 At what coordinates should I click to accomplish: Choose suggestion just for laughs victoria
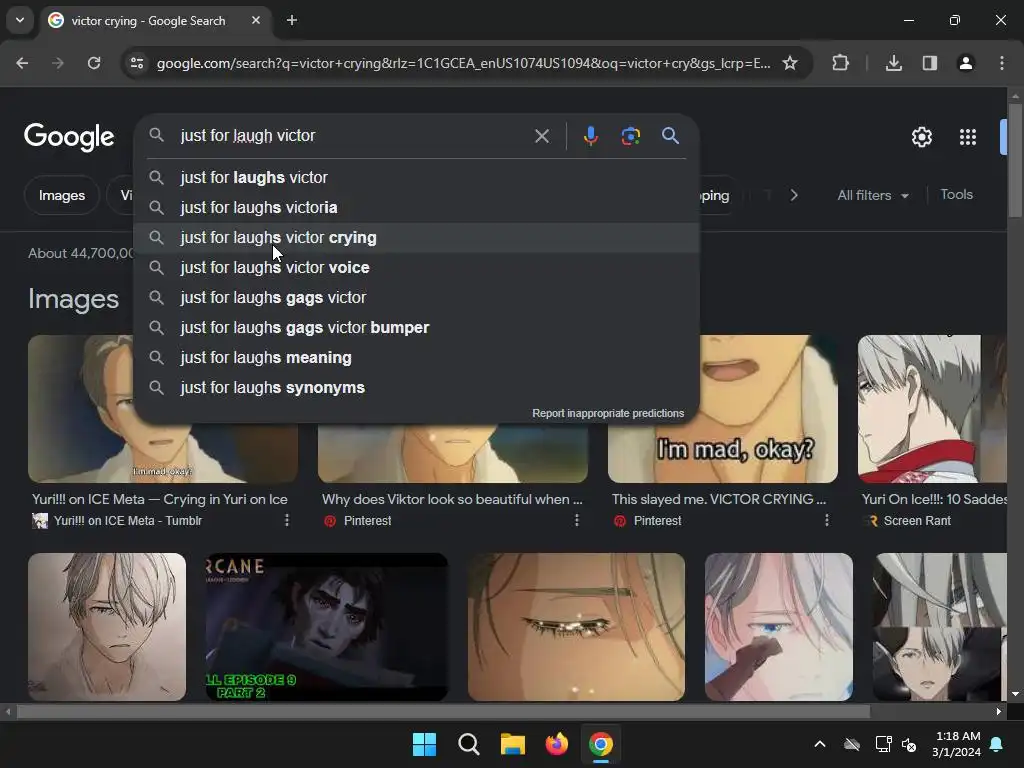pos(417,208)
